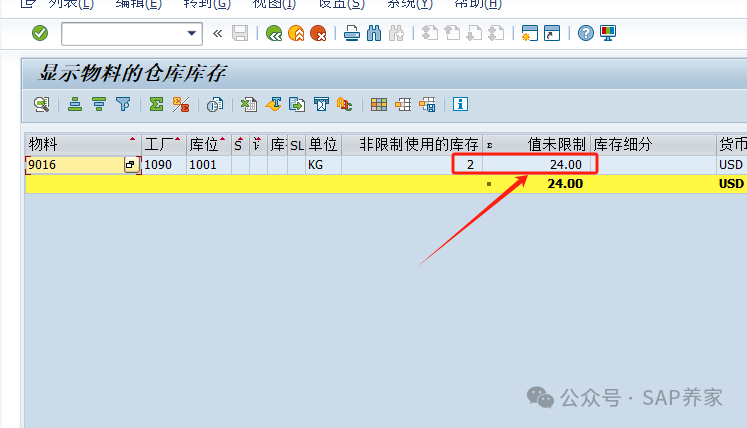The width and height of the screenshot is (747, 428).
Task: Click the green Total sigma icon
Action: 156,104
